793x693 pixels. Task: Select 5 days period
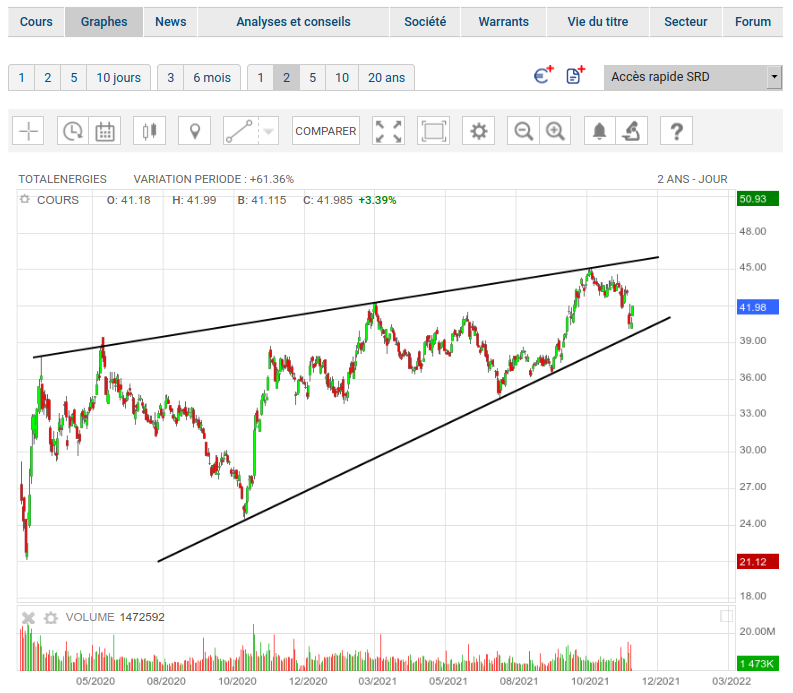point(74,77)
